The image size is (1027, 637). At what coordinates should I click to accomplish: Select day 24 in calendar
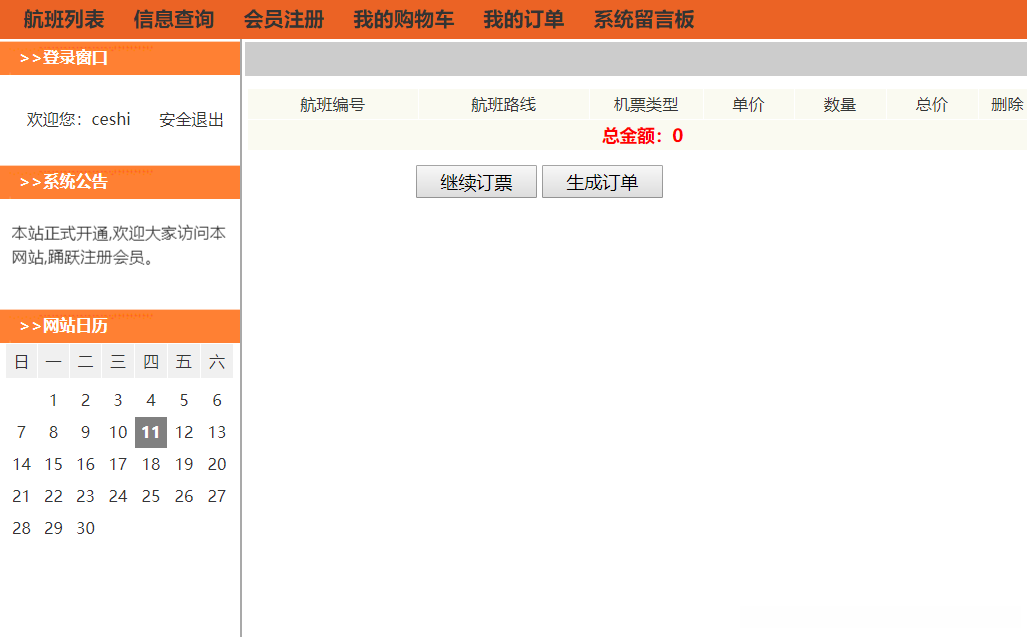[118, 496]
